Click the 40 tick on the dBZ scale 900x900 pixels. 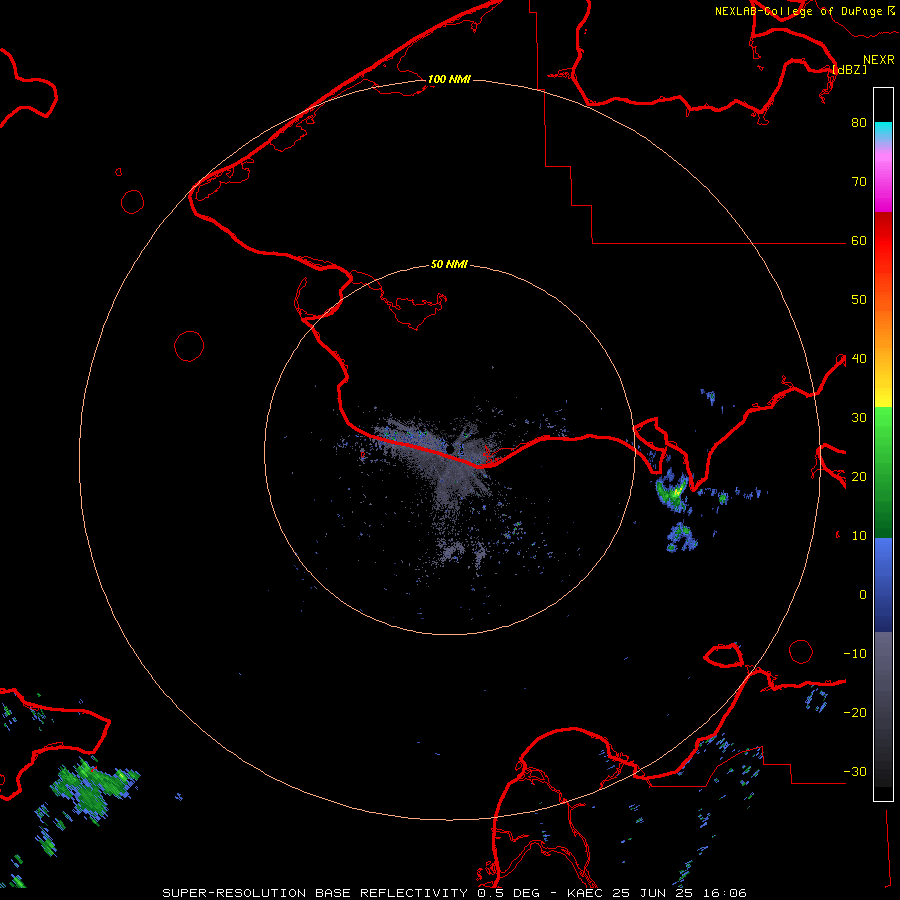pyautogui.click(x=859, y=359)
